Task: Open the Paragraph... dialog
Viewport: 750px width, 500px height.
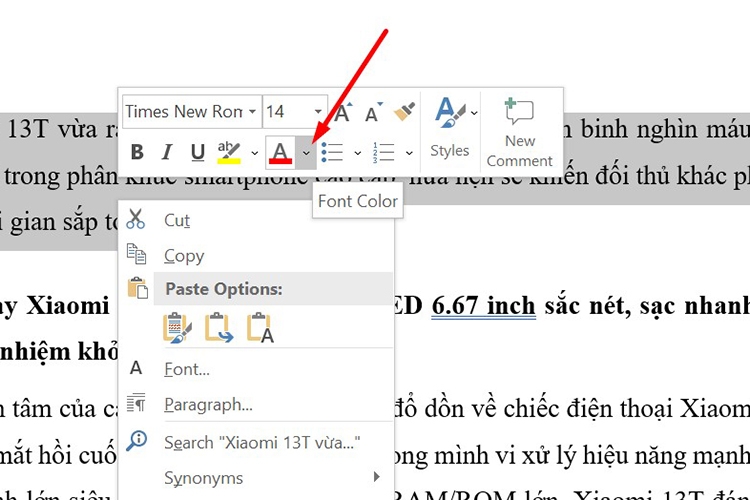Action: pyautogui.click(x=256, y=404)
